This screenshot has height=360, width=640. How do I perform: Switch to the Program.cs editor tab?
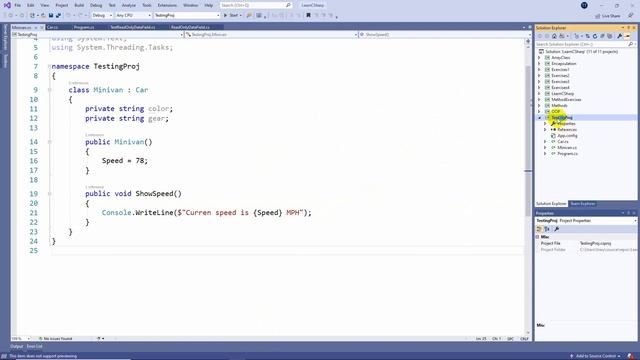pos(84,27)
